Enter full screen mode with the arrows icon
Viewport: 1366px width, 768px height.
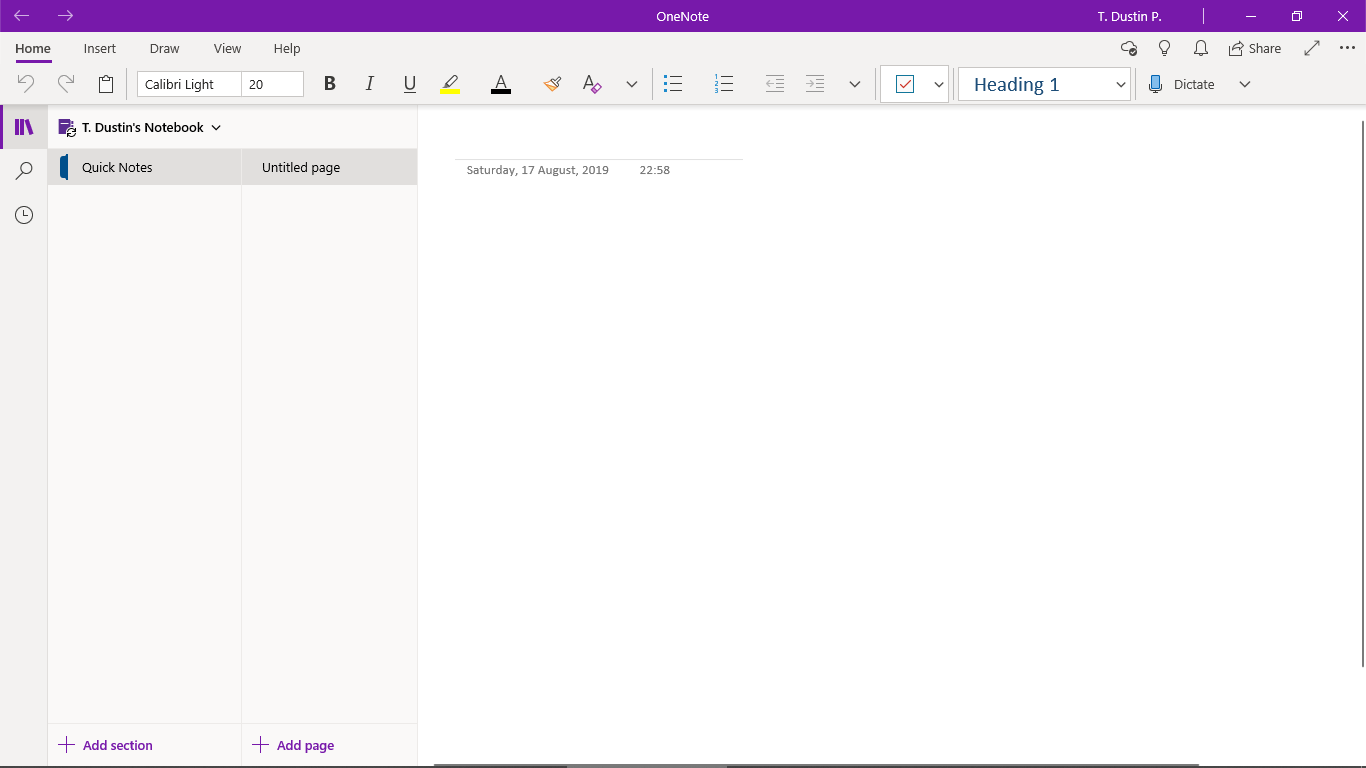point(1312,48)
